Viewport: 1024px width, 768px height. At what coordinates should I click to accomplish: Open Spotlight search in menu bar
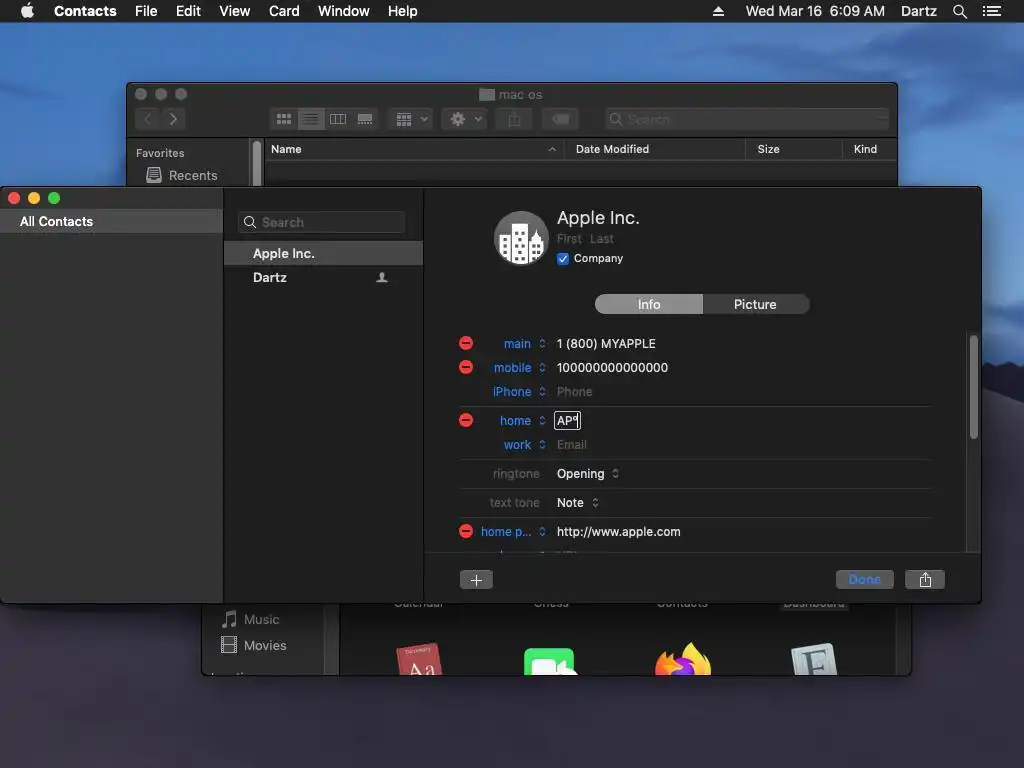coord(959,11)
